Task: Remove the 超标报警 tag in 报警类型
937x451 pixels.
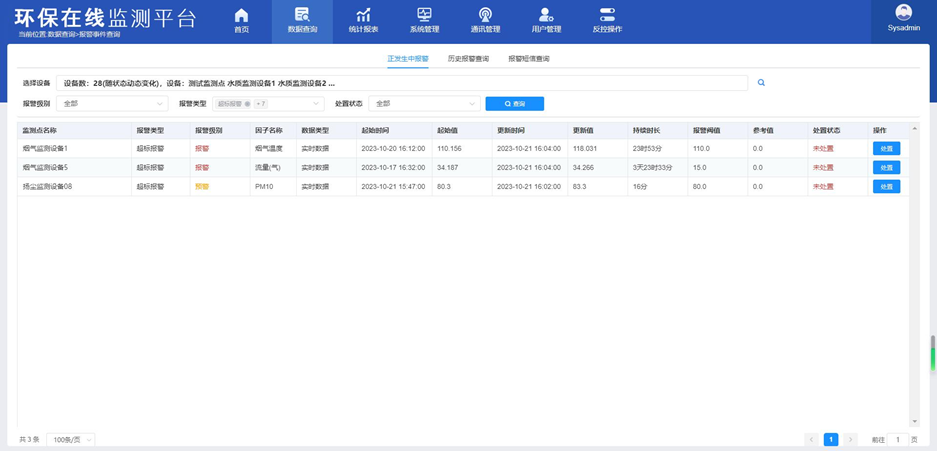Action: [x=248, y=104]
